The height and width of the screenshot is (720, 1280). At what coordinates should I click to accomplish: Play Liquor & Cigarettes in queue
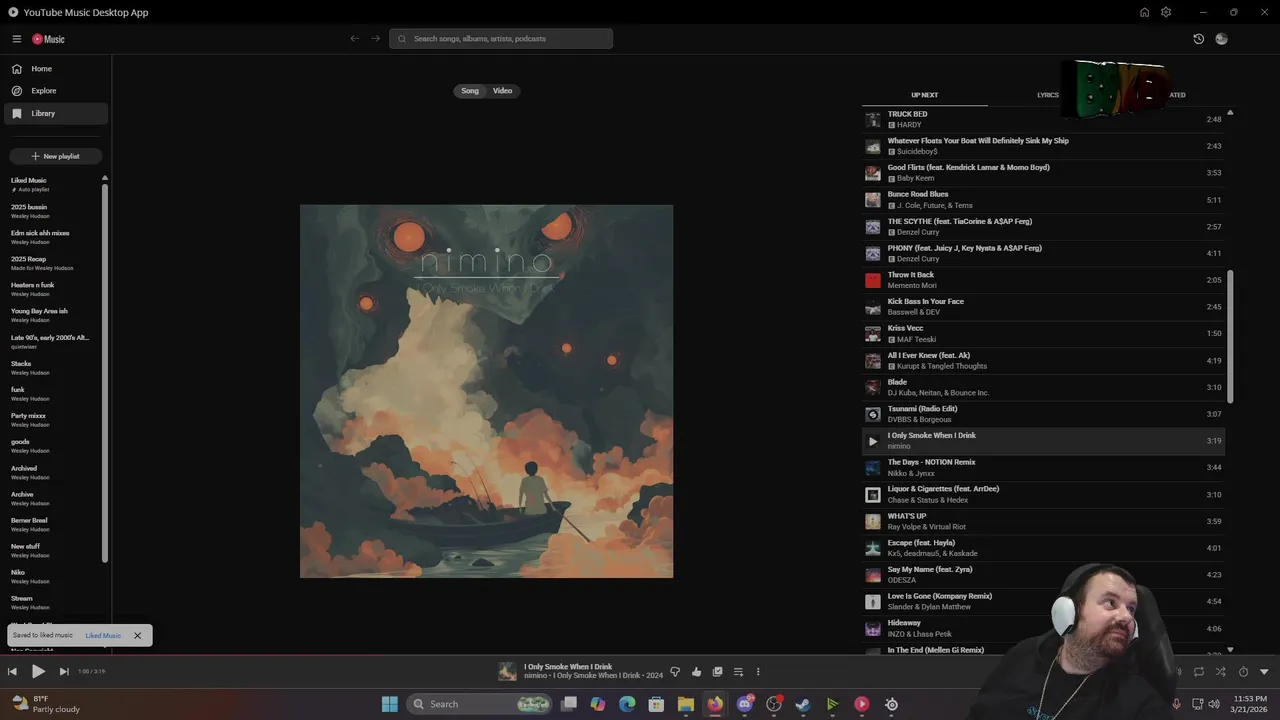pos(1043,494)
